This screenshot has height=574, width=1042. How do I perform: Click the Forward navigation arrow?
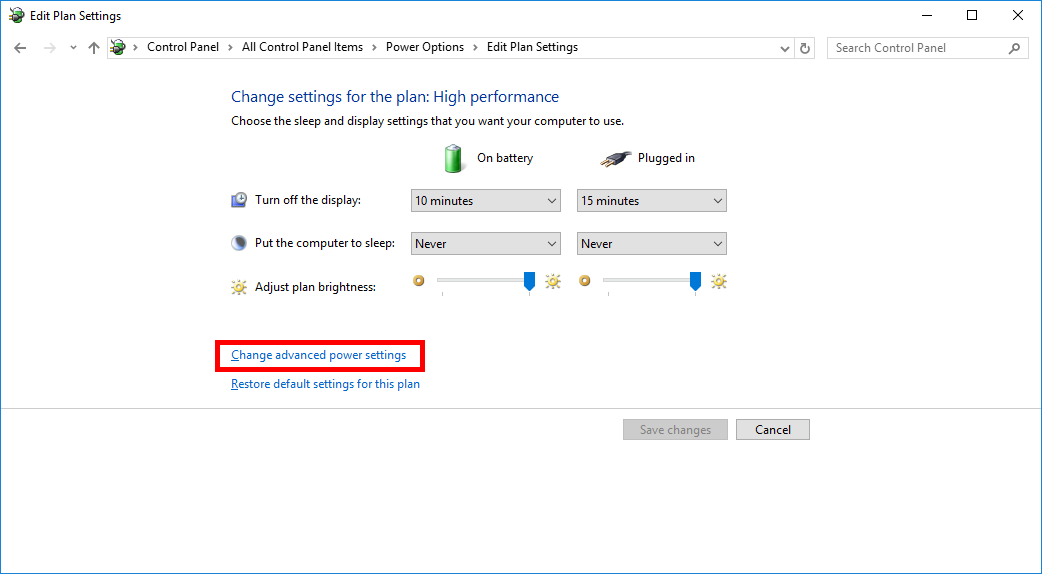49,48
